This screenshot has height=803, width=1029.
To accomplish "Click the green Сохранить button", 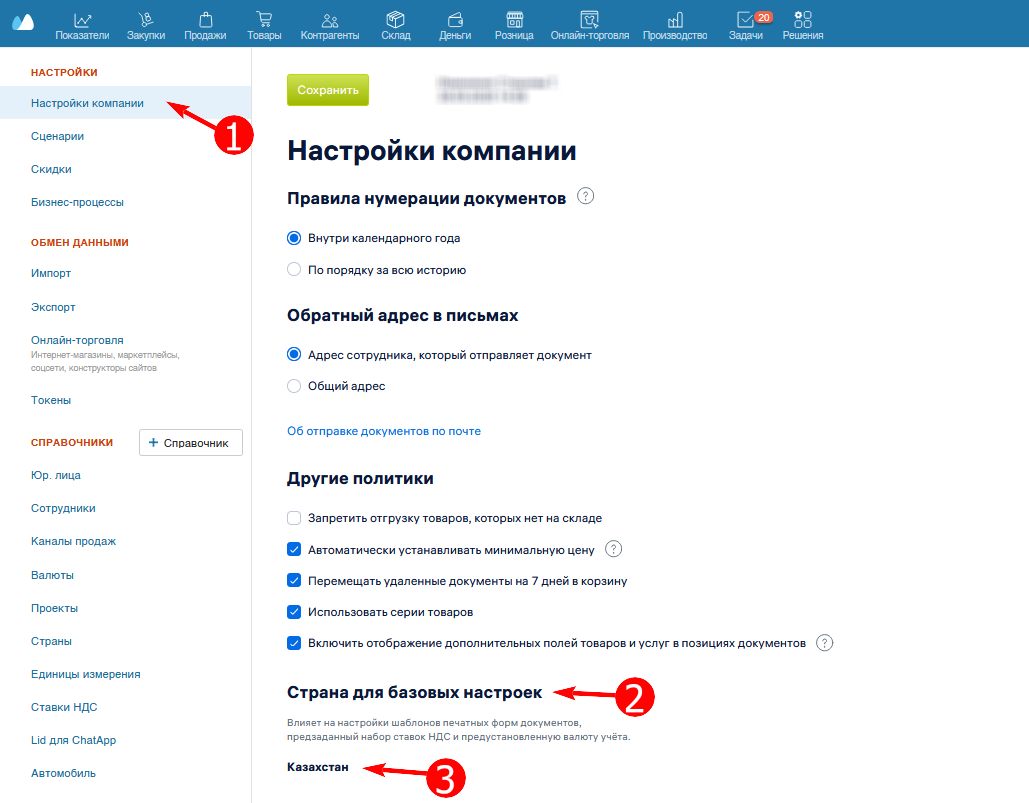I will point(327,90).
